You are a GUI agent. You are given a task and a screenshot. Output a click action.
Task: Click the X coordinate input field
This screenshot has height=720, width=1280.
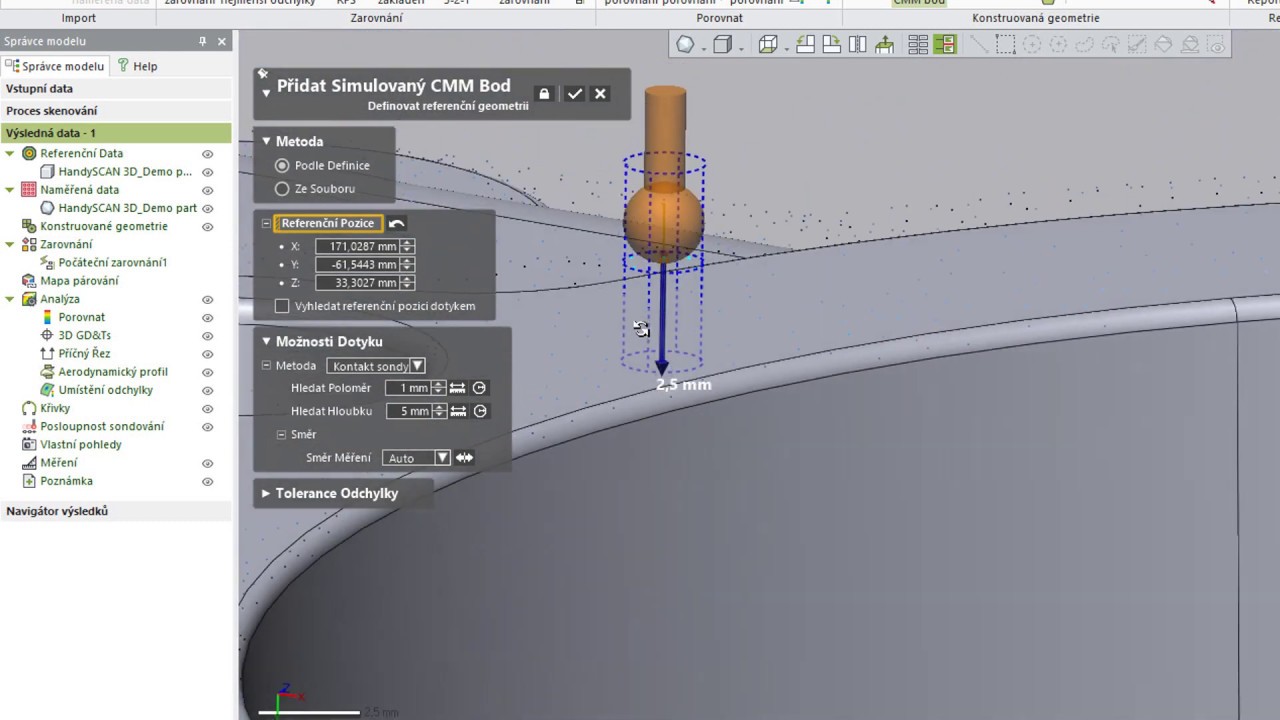[357, 246]
